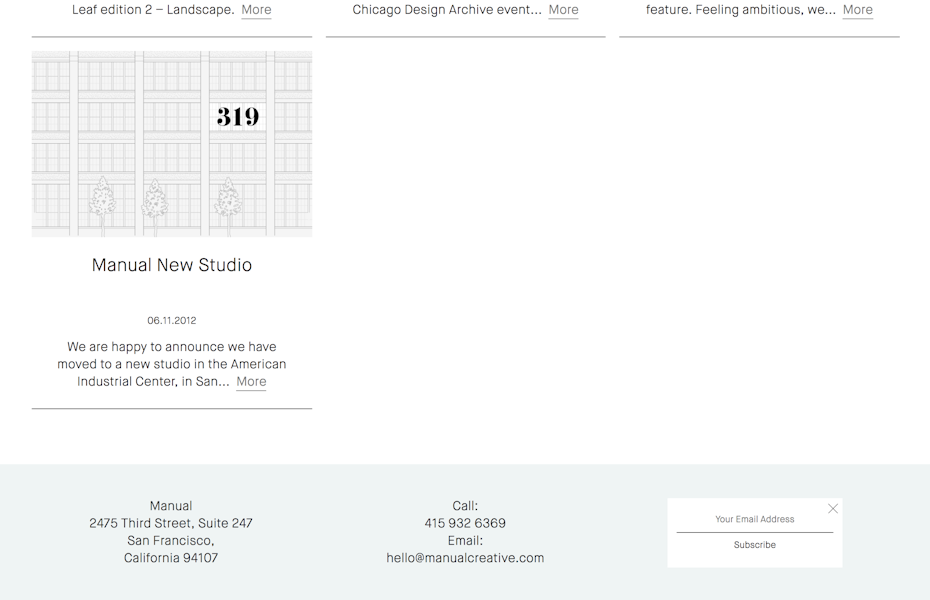This screenshot has height=600, width=930.
Task: Close the email subscribe box with the X
Action: [832, 509]
